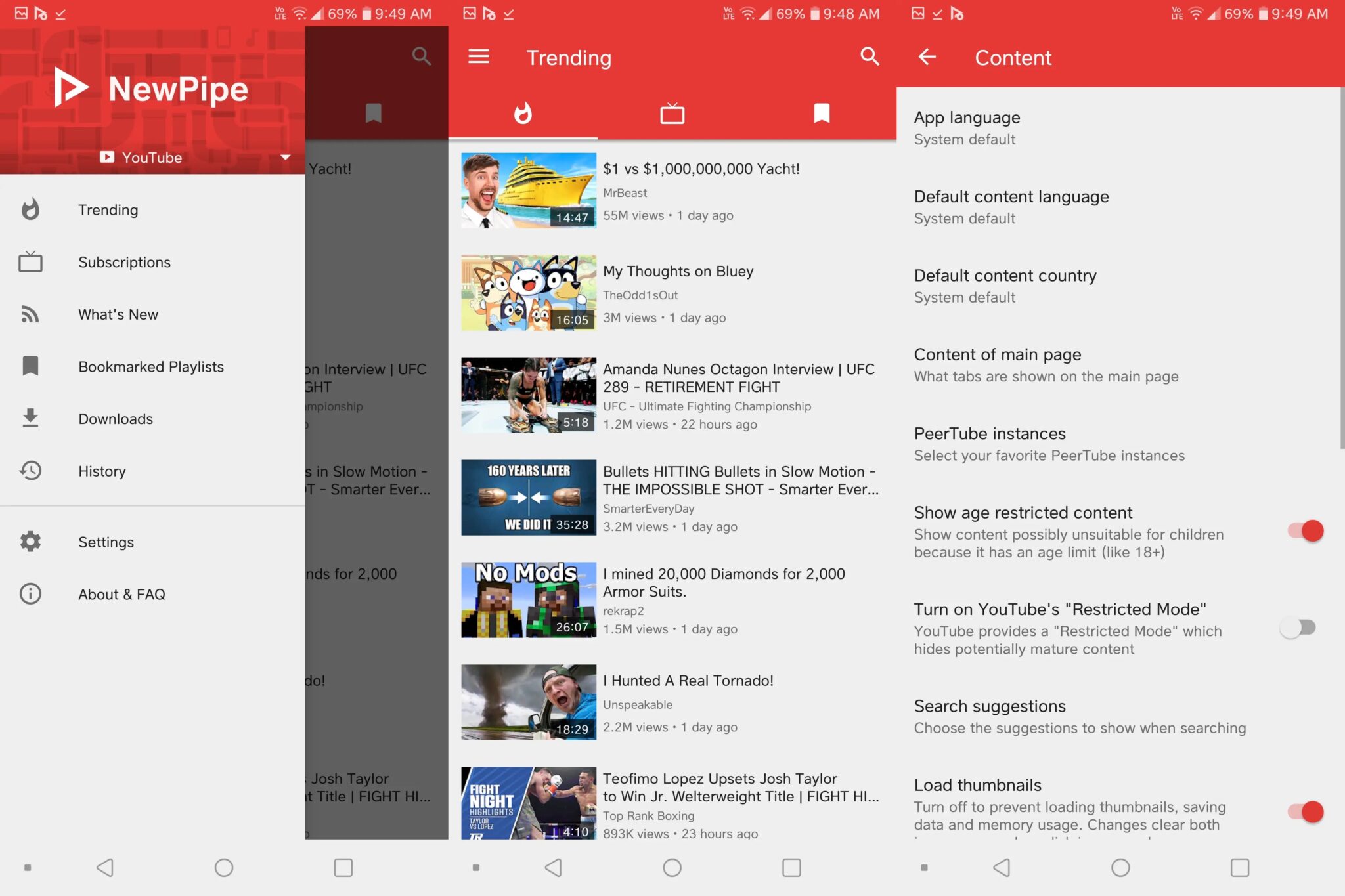
Task: Disable Show age restricted content
Action: click(x=1303, y=531)
